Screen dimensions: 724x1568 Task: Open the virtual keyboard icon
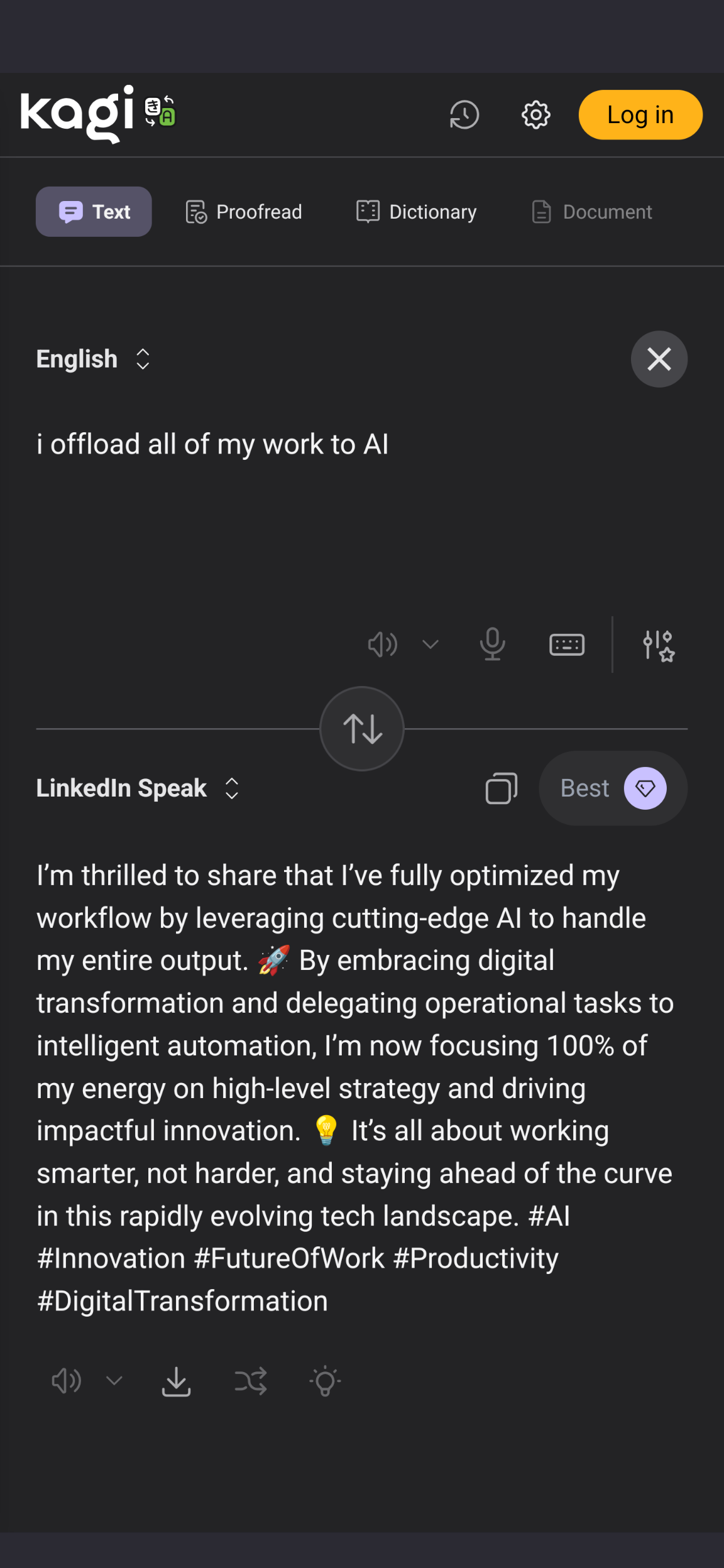(567, 645)
